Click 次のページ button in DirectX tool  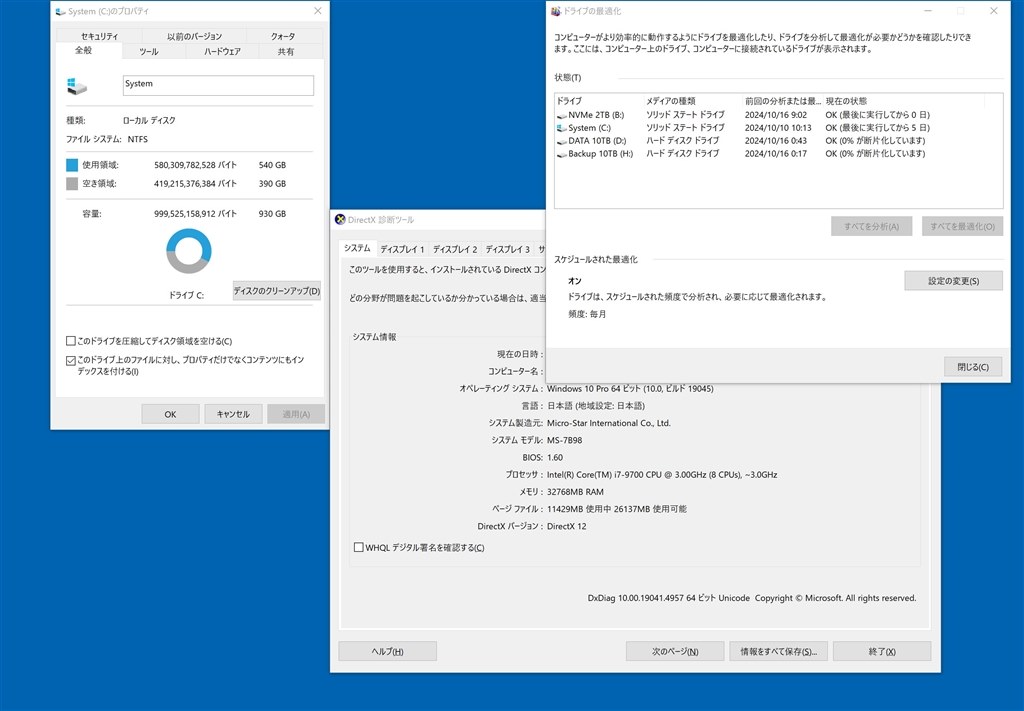(x=675, y=651)
